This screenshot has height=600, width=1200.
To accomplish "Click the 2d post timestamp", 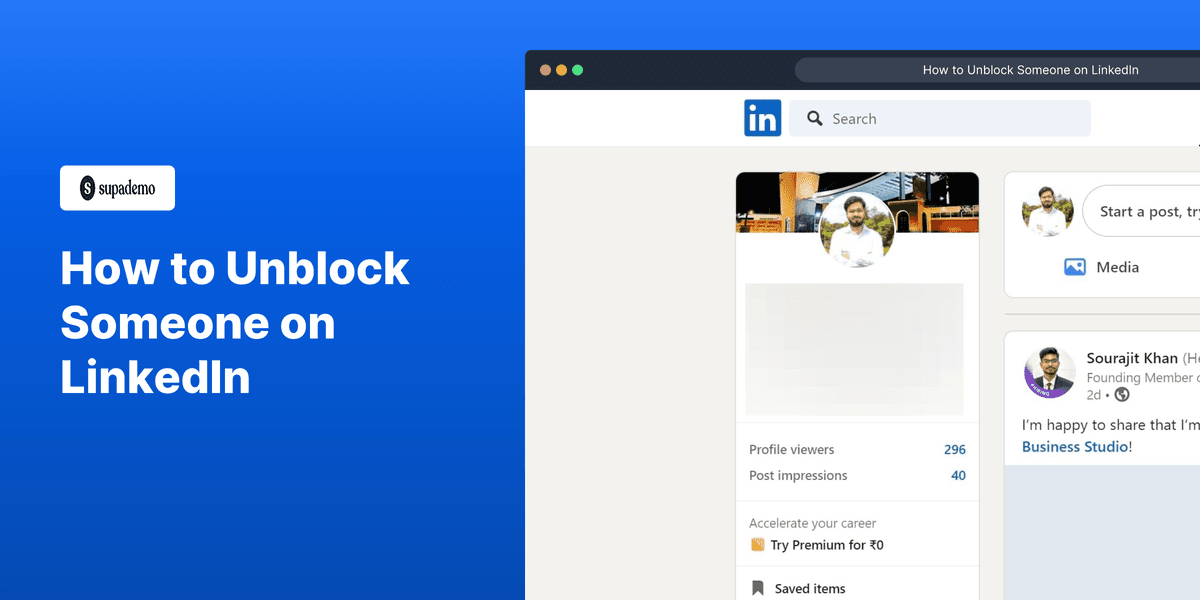I will click(1092, 395).
